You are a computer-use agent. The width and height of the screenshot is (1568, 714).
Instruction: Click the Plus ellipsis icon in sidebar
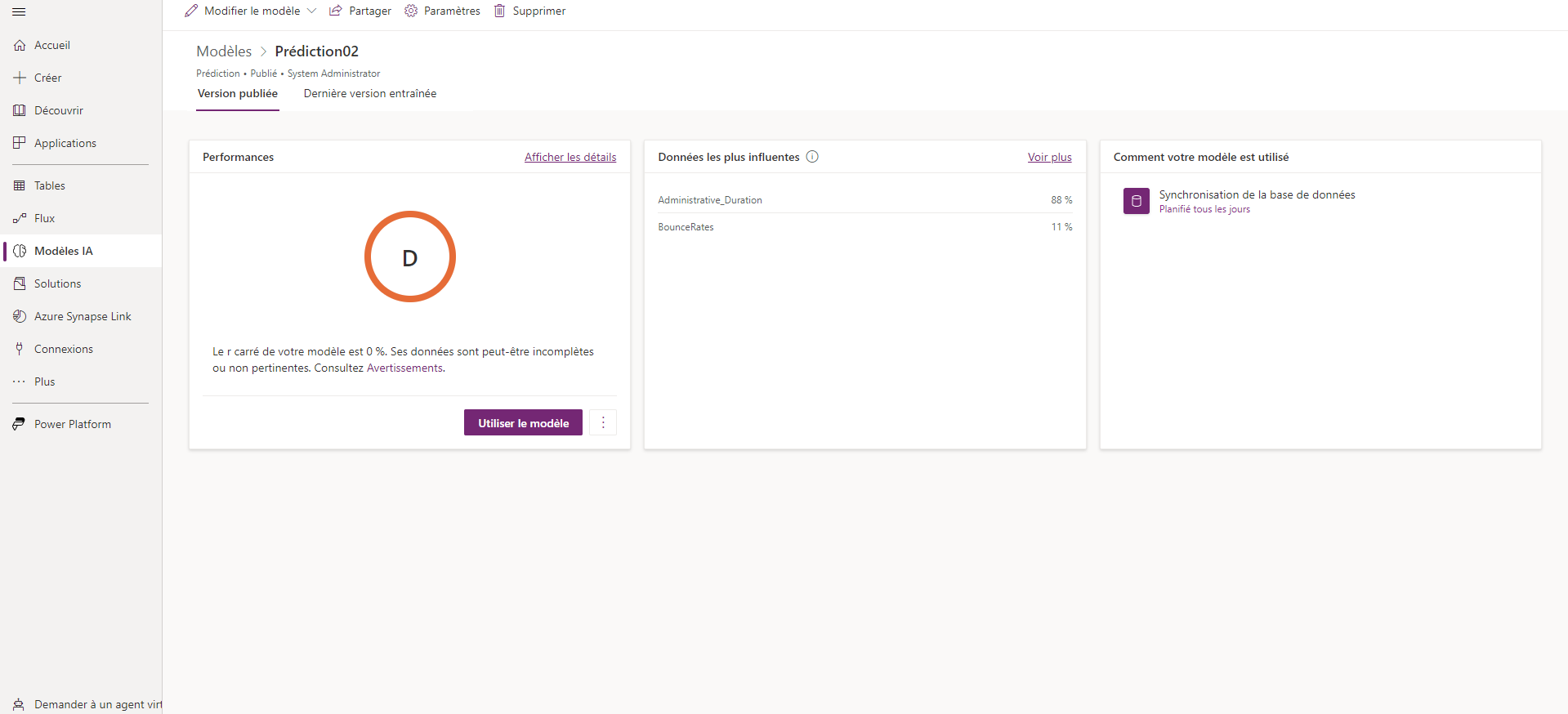(20, 382)
